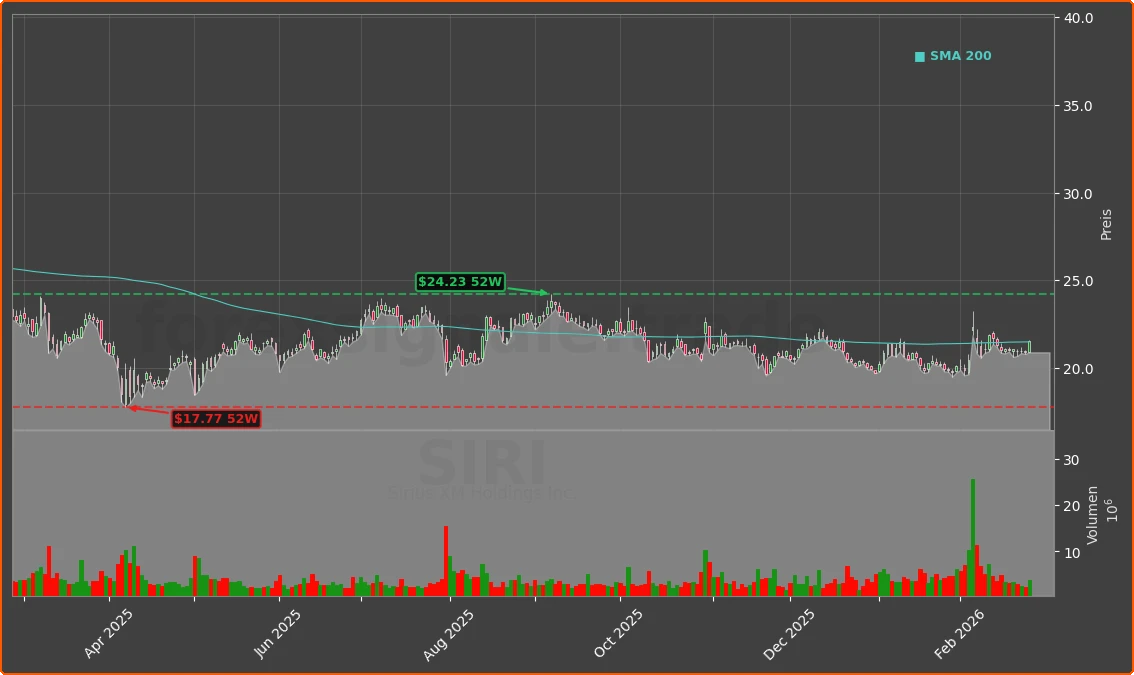Viewport: 1134px width, 675px height.
Task: Select the Jun 2025 date axis label
Action: pos(278,633)
